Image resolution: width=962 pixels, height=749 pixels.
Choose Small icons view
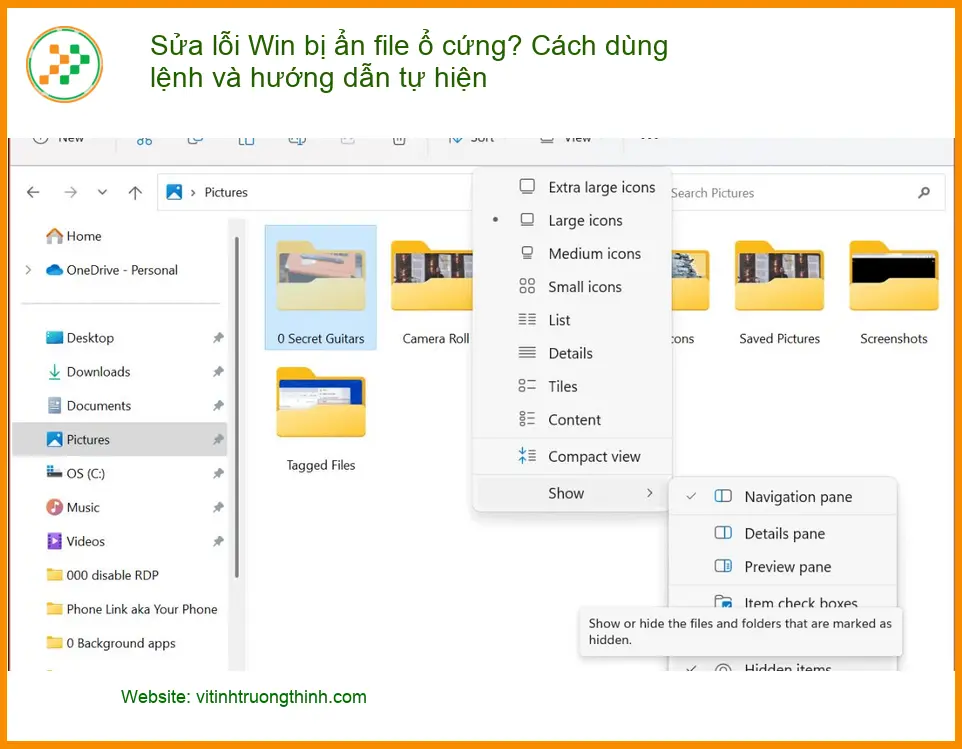572,286
